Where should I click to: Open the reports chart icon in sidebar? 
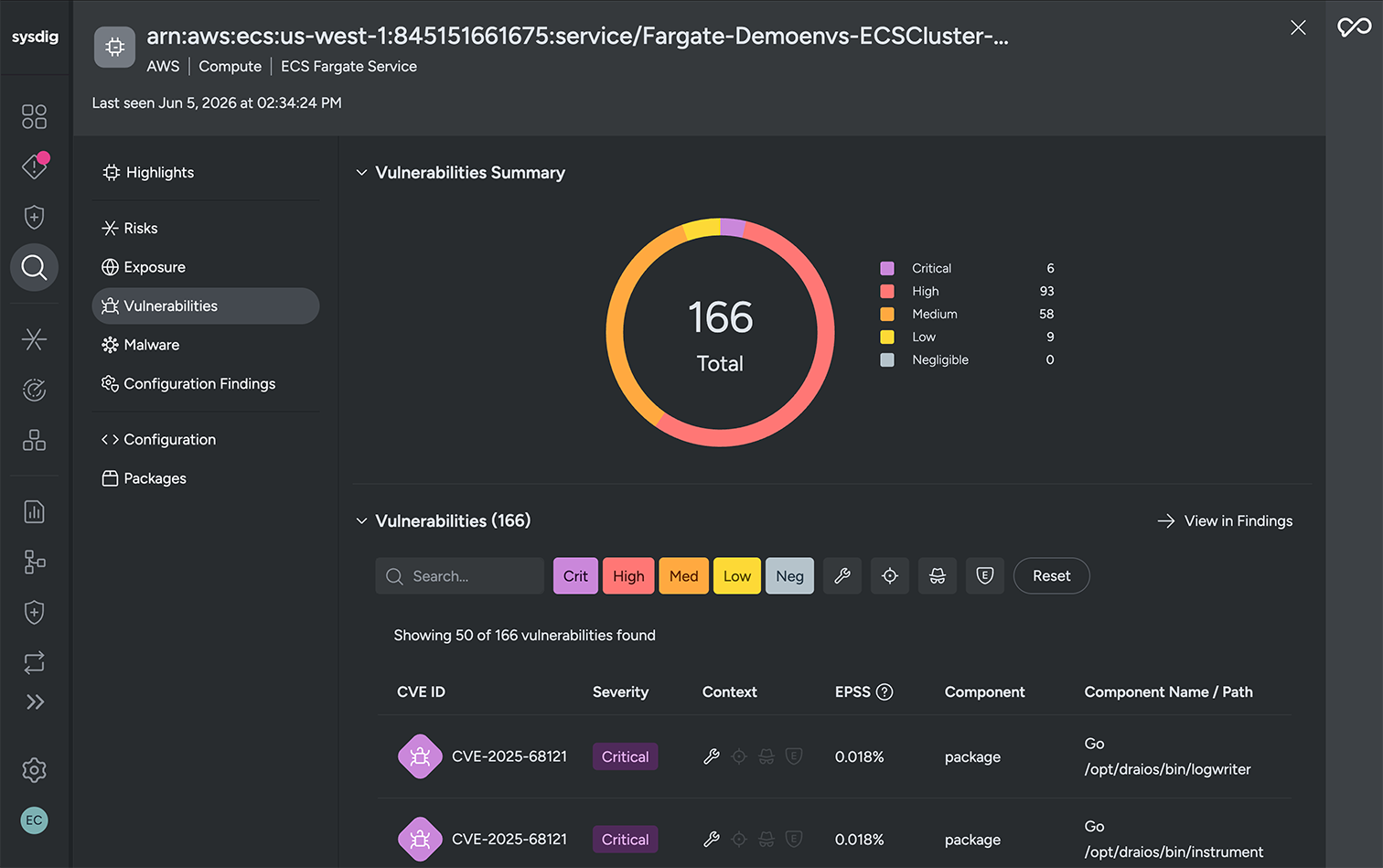pos(34,511)
